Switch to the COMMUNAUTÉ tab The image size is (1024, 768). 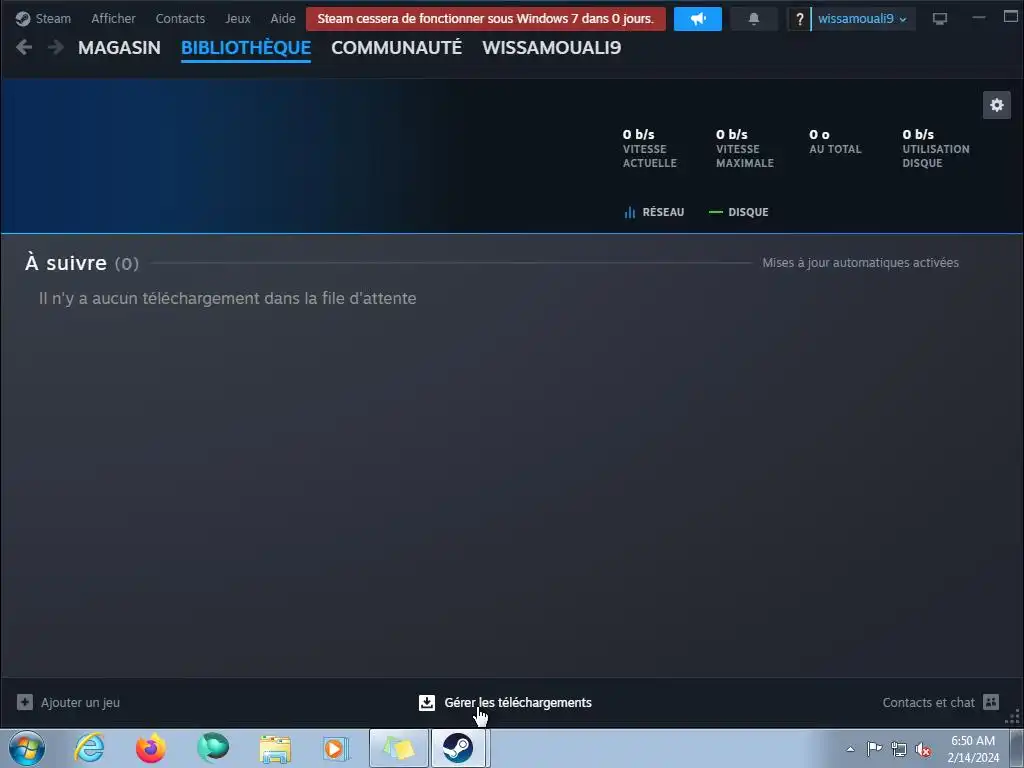pyautogui.click(x=396, y=48)
